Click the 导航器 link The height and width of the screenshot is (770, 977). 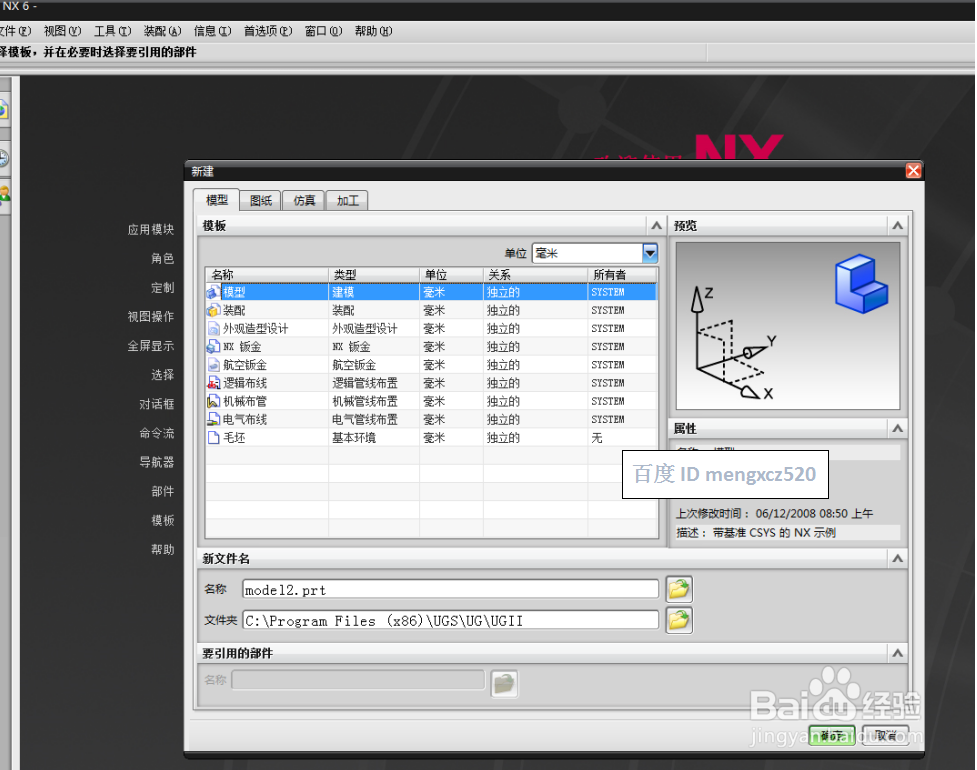point(156,462)
